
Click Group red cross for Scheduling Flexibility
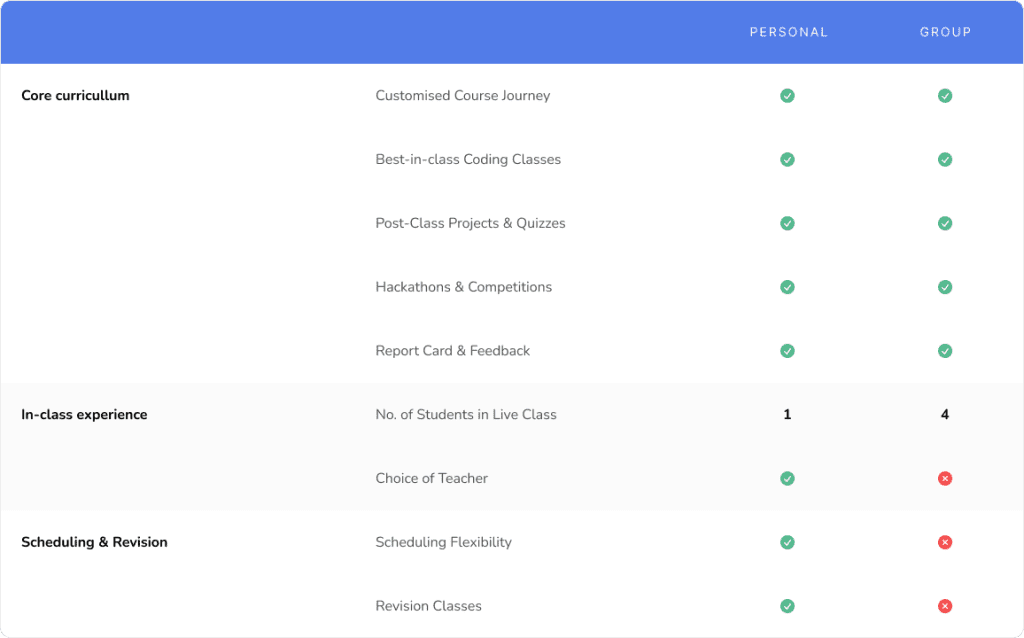945,542
